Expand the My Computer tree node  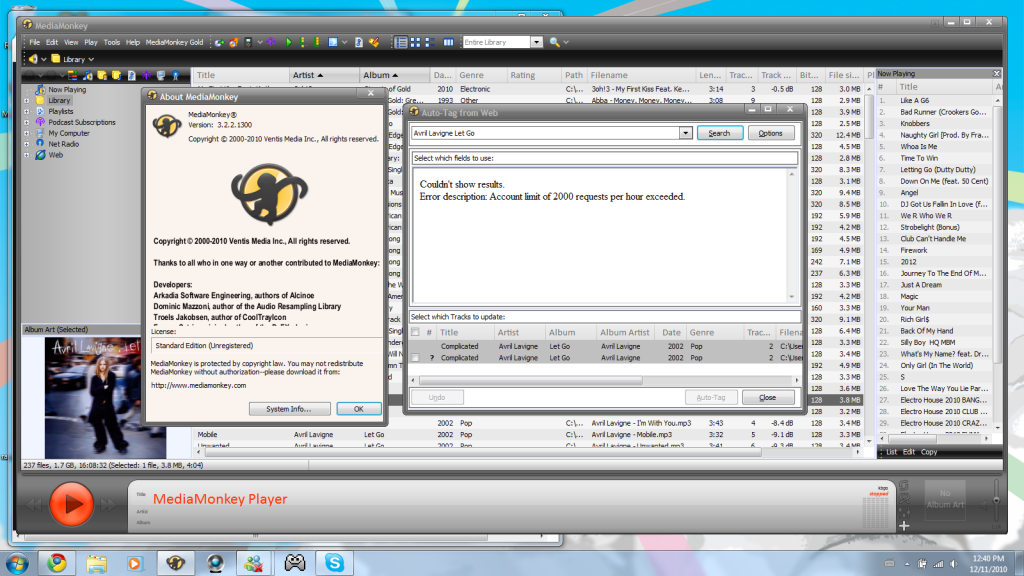click(27, 133)
